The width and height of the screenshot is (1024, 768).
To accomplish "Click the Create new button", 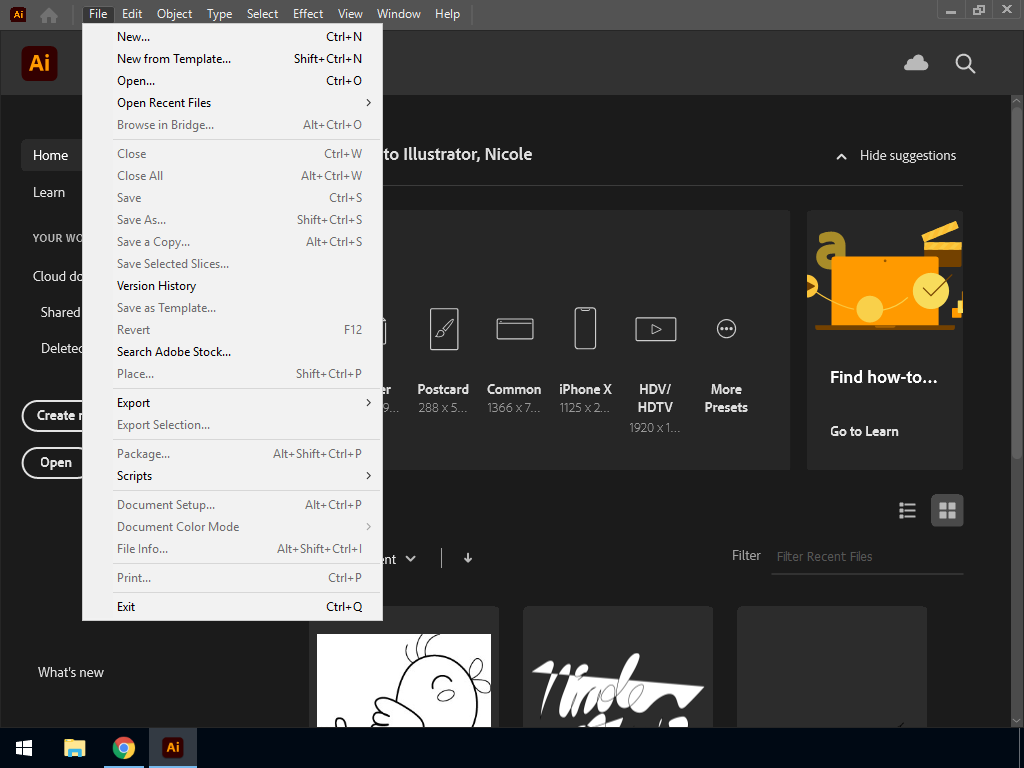I will pos(54,415).
